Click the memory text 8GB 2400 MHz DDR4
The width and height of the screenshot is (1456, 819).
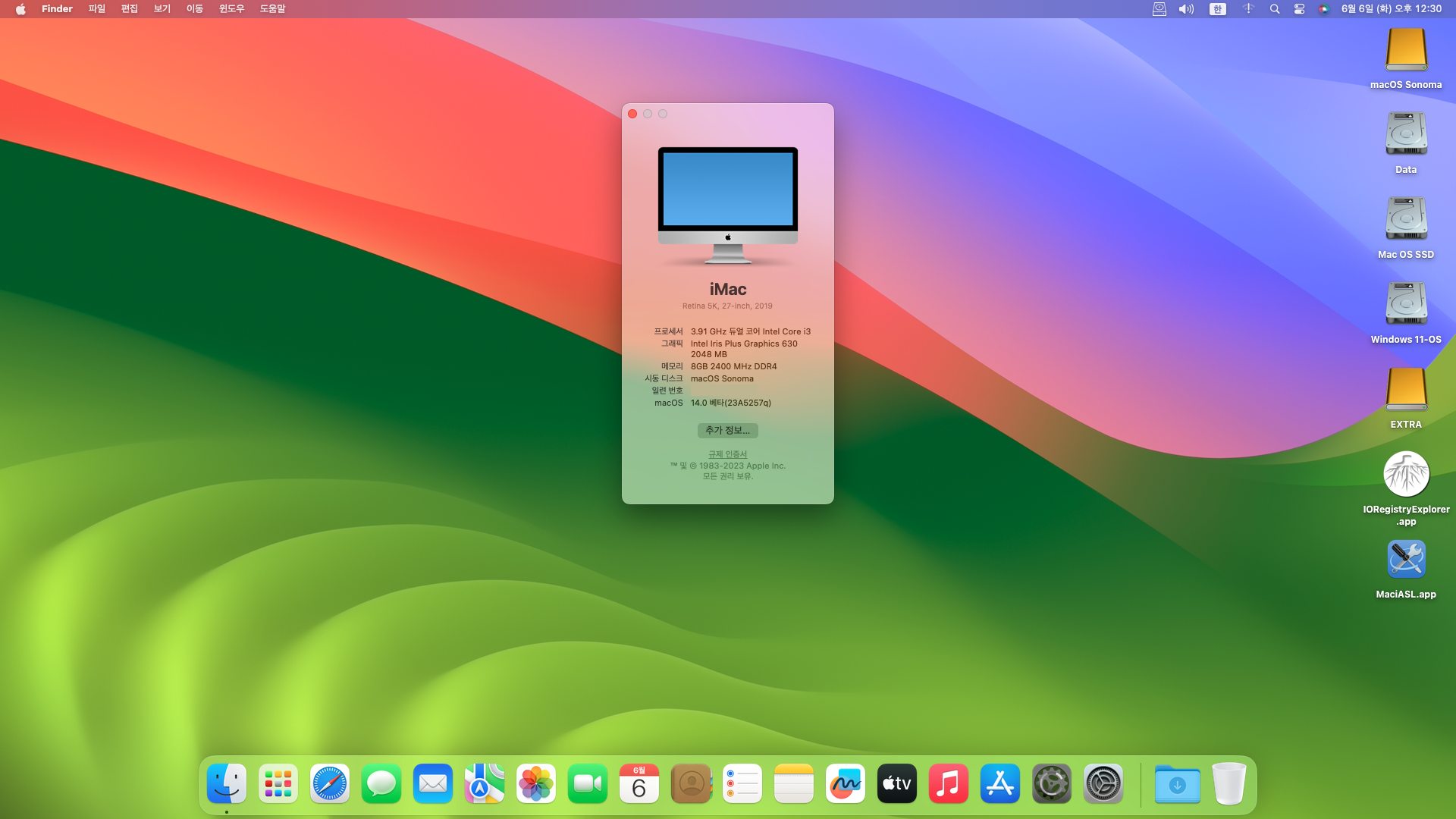tap(734, 366)
